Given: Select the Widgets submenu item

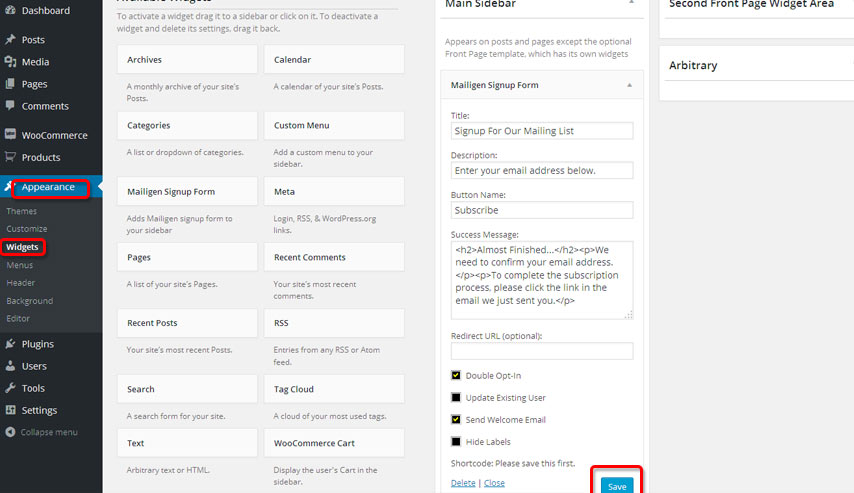Looking at the screenshot, I should (22, 247).
